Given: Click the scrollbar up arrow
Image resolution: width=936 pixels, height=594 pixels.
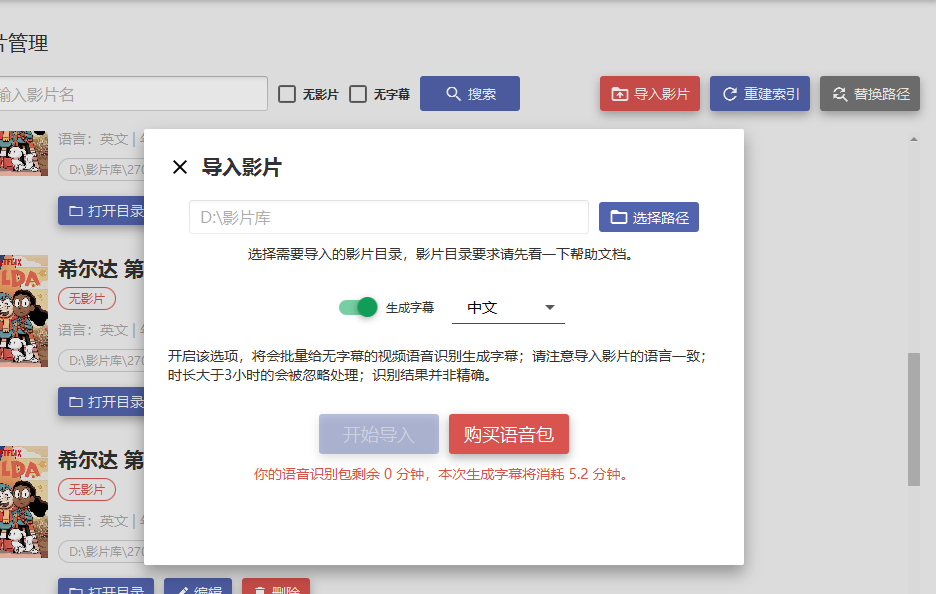Looking at the screenshot, I should point(913,139).
